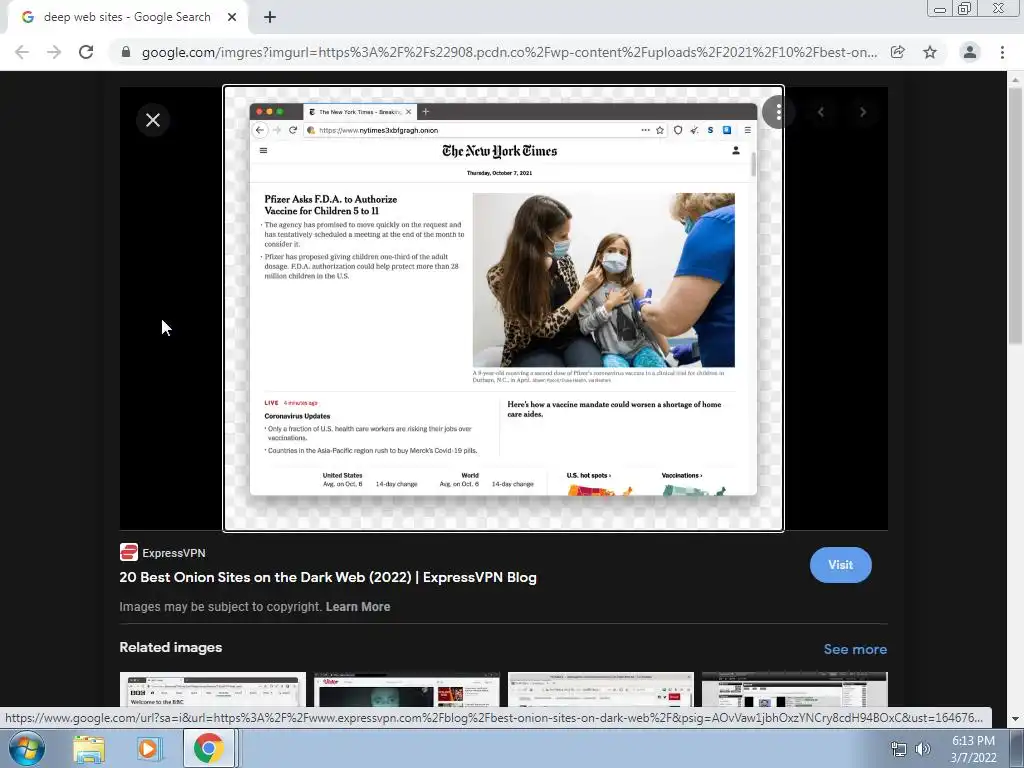Click 'Images may be subject to copyright' text
Image resolution: width=1024 pixels, height=768 pixels.
(x=221, y=607)
